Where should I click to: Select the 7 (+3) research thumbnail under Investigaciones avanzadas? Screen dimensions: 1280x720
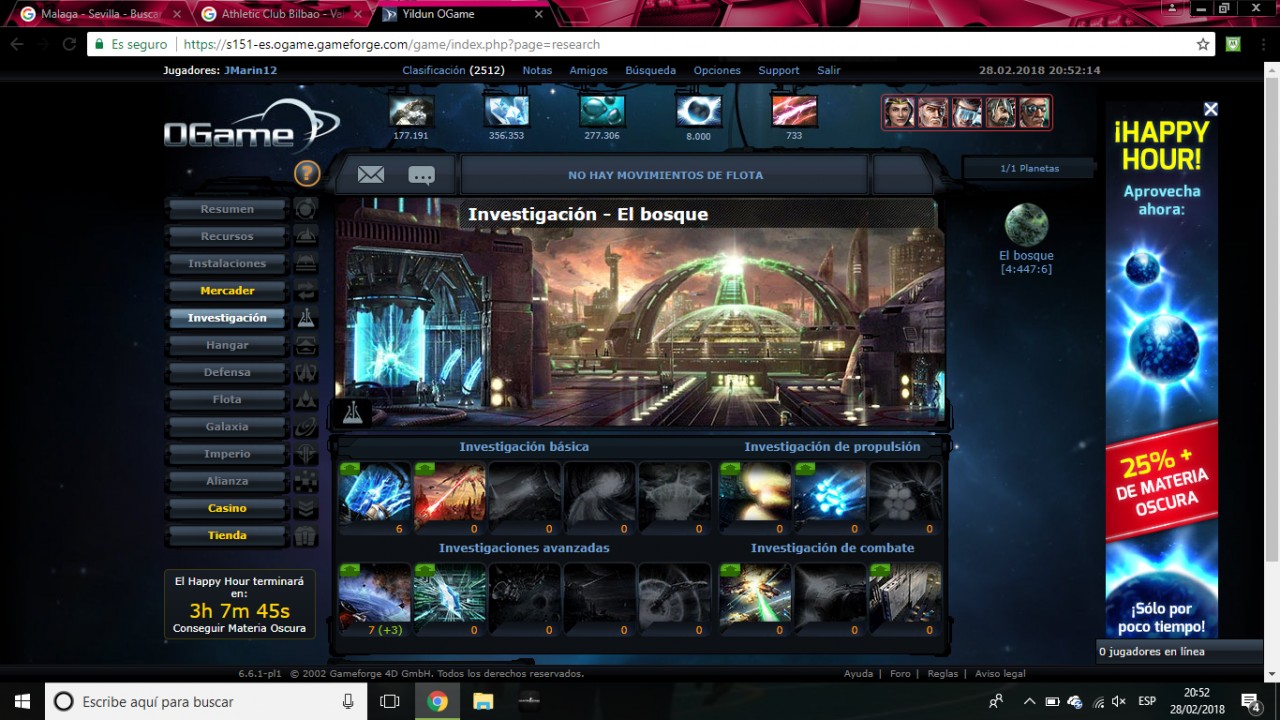click(x=375, y=598)
